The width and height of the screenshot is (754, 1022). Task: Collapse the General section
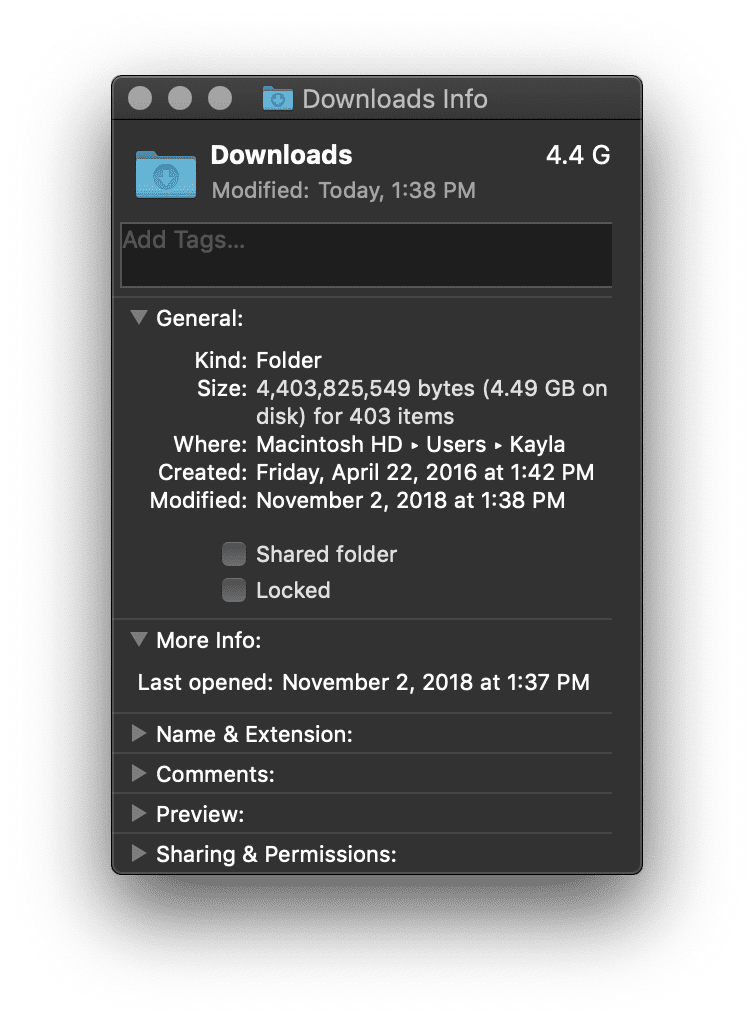[x=138, y=317]
